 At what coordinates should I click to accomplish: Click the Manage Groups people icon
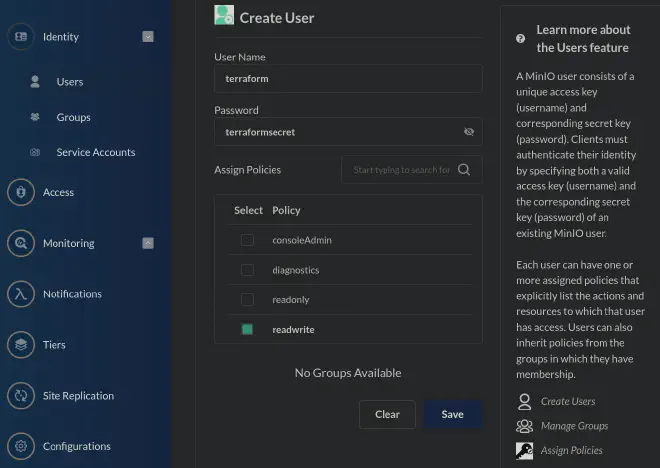pos(524,426)
